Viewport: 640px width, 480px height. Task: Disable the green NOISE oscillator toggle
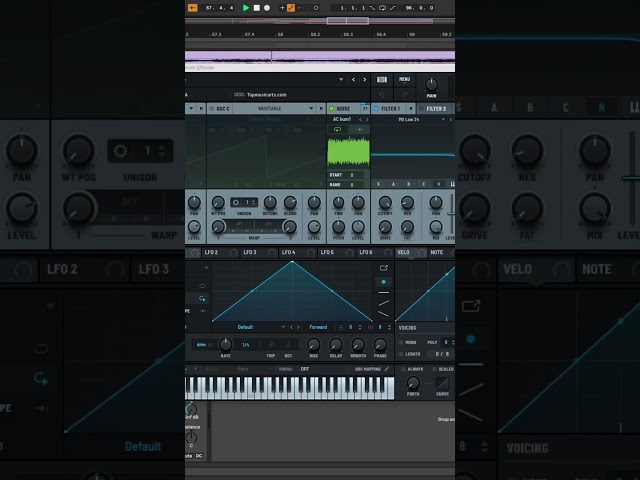(x=331, y=109)
